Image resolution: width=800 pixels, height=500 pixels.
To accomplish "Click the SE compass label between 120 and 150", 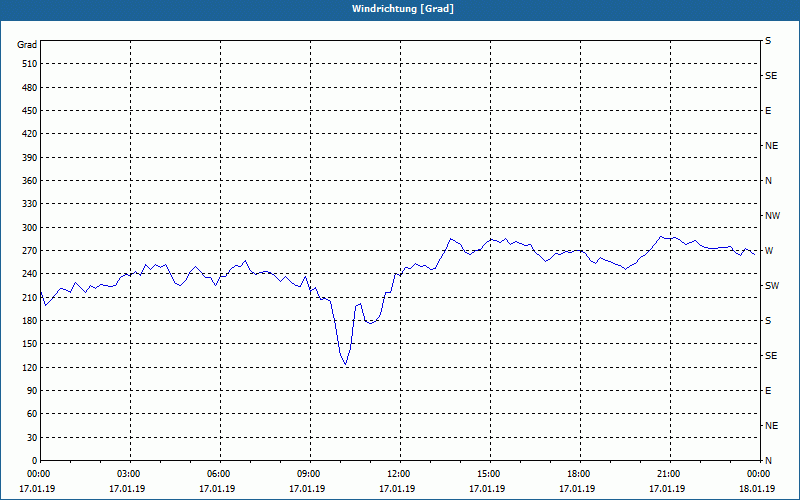I will click(x=771, y=356).
